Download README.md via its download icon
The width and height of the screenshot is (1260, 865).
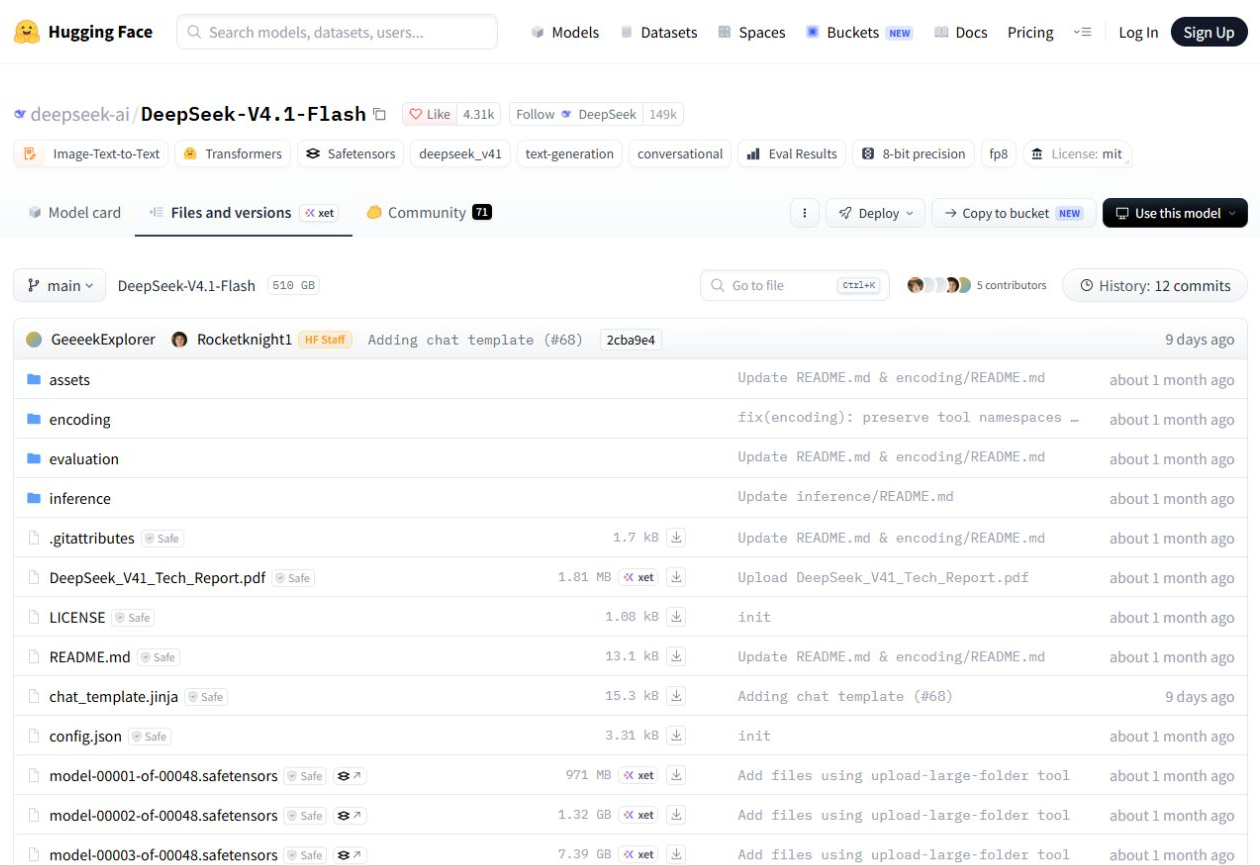pos(677,657)
